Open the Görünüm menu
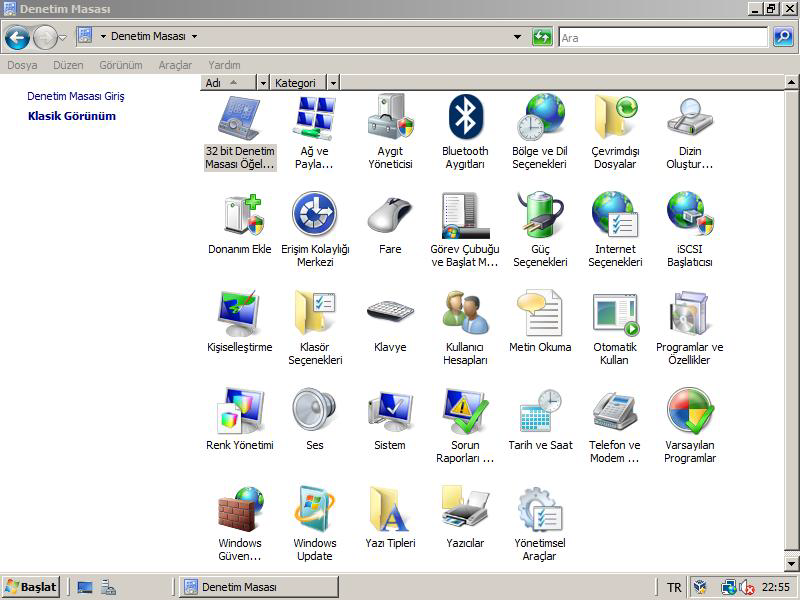Screen dimensions: 800x600 tap(120, 65)
